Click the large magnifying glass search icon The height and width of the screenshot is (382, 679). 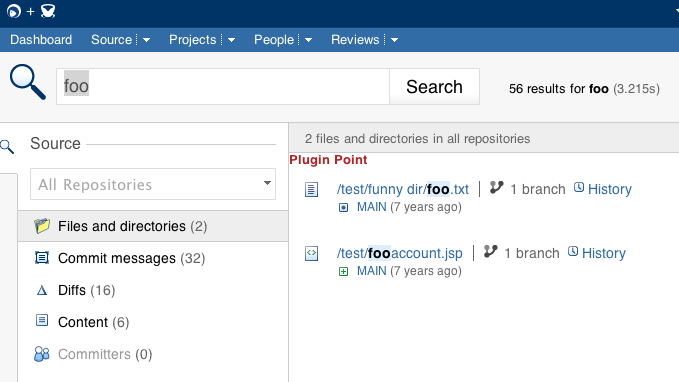click(28, 82)
